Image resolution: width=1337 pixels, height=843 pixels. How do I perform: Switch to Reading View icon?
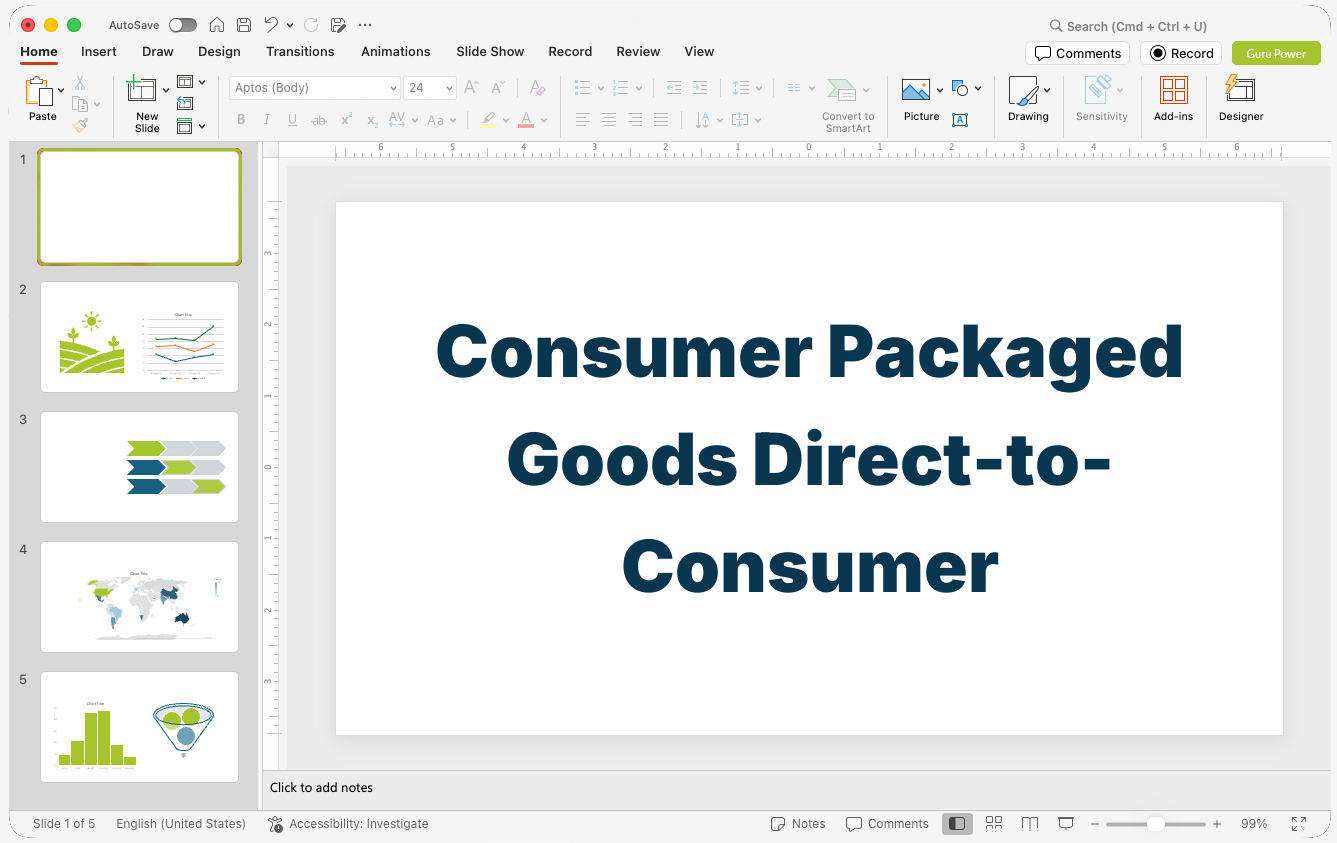1030,823
